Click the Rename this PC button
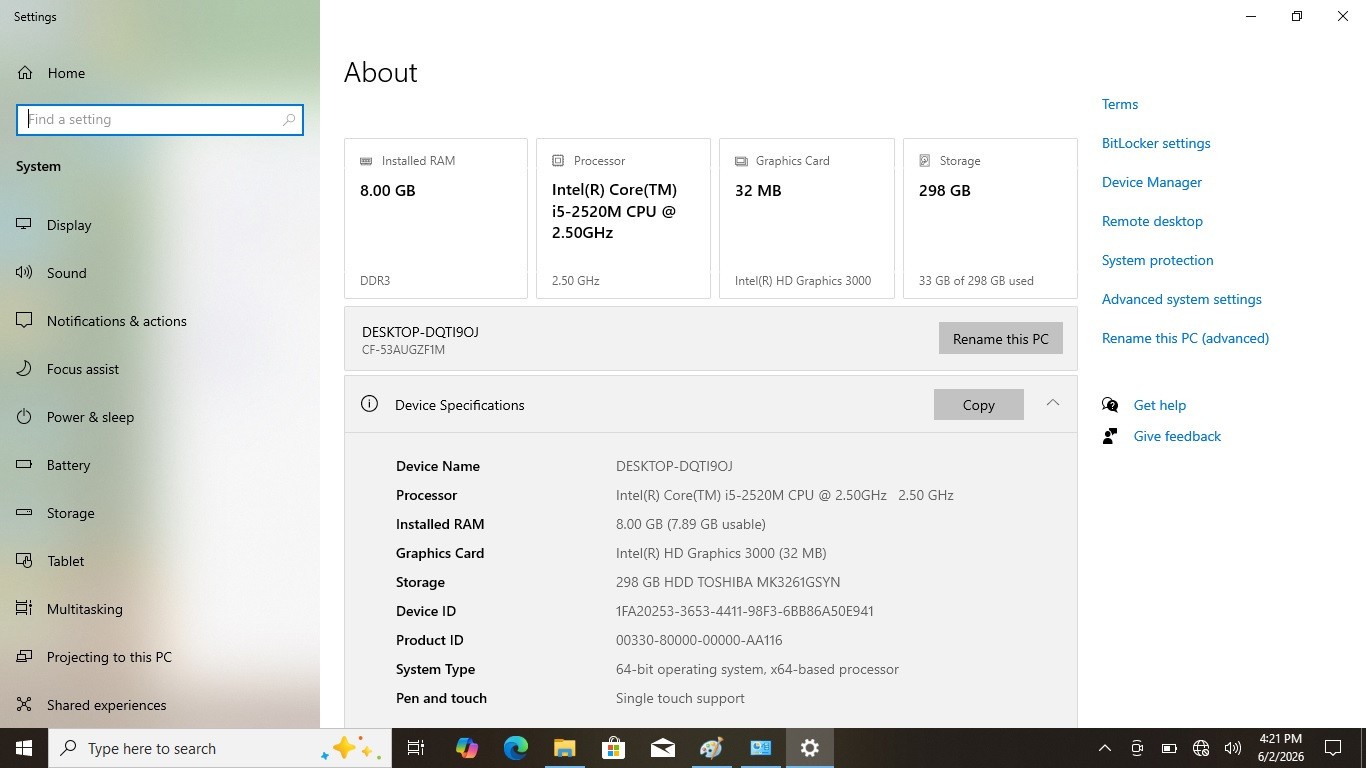The height and width of the screenshot is (768, 1366). tap(1000, 339)
